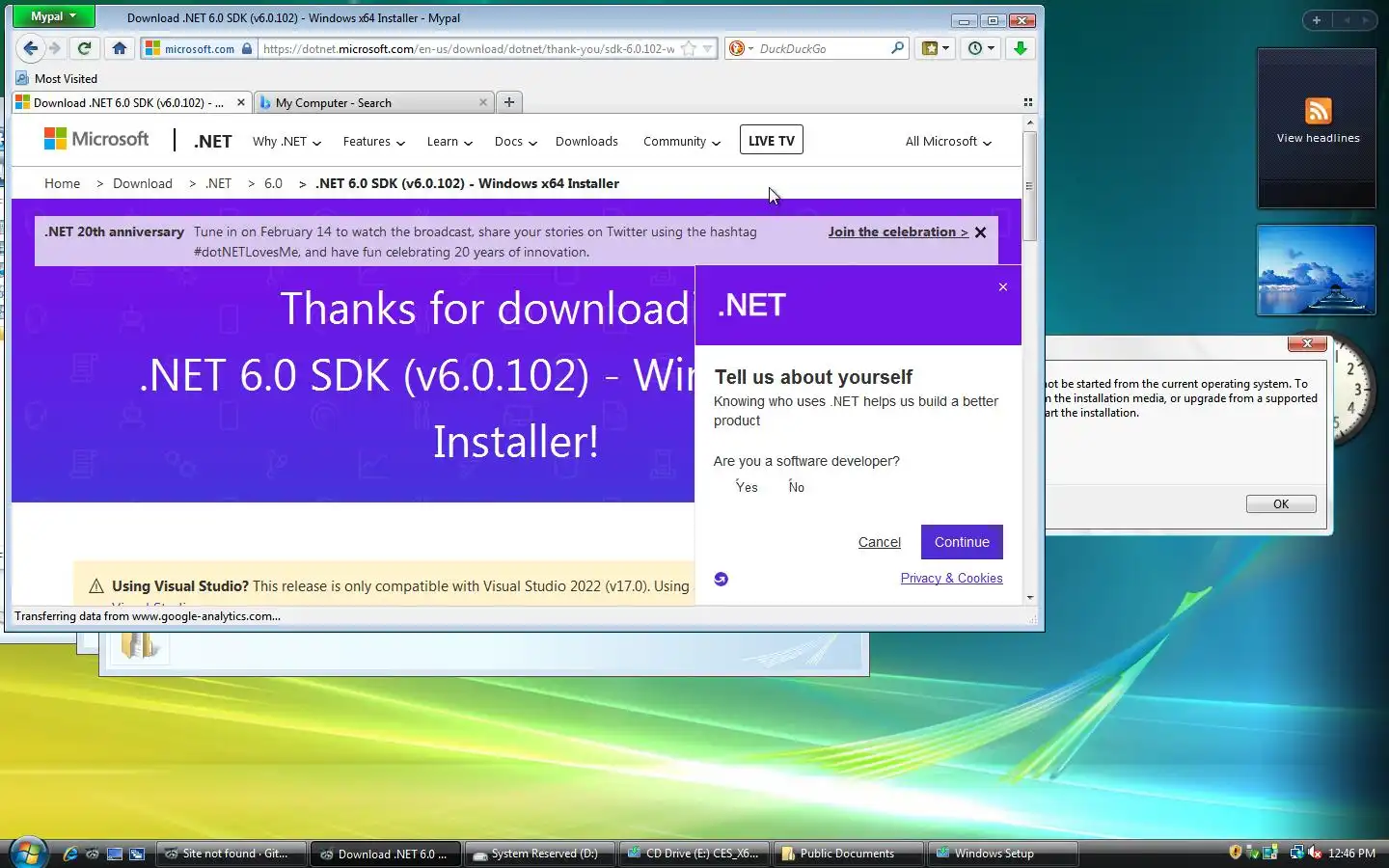Click the Continue button in the survey
This screenshot has height=868, width=1389.
click(x=962, y=542)
